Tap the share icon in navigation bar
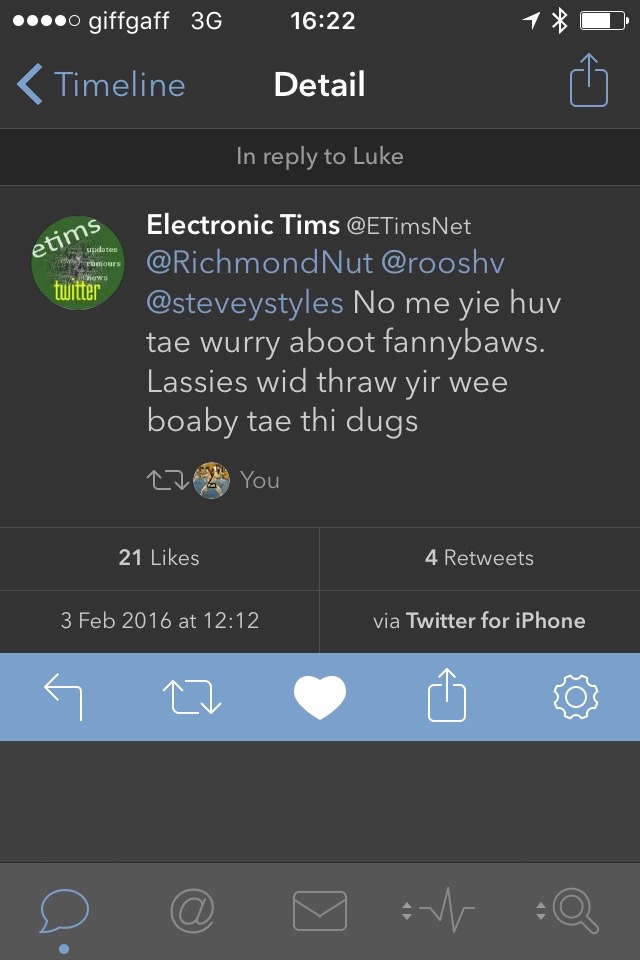Screen dimensions: 640x960 pos(589,82)
